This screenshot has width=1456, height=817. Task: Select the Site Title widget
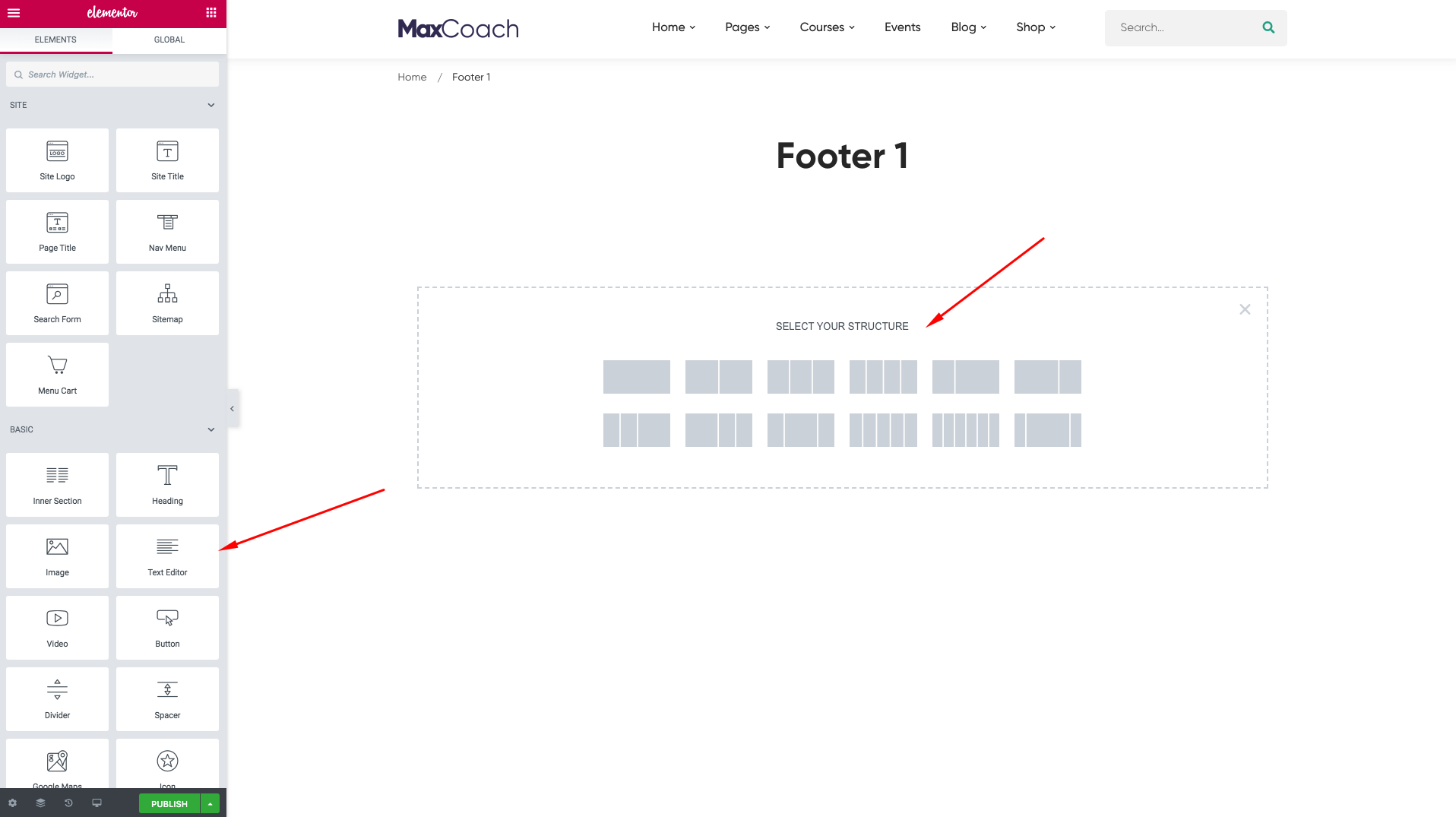[x=167, y=160]
